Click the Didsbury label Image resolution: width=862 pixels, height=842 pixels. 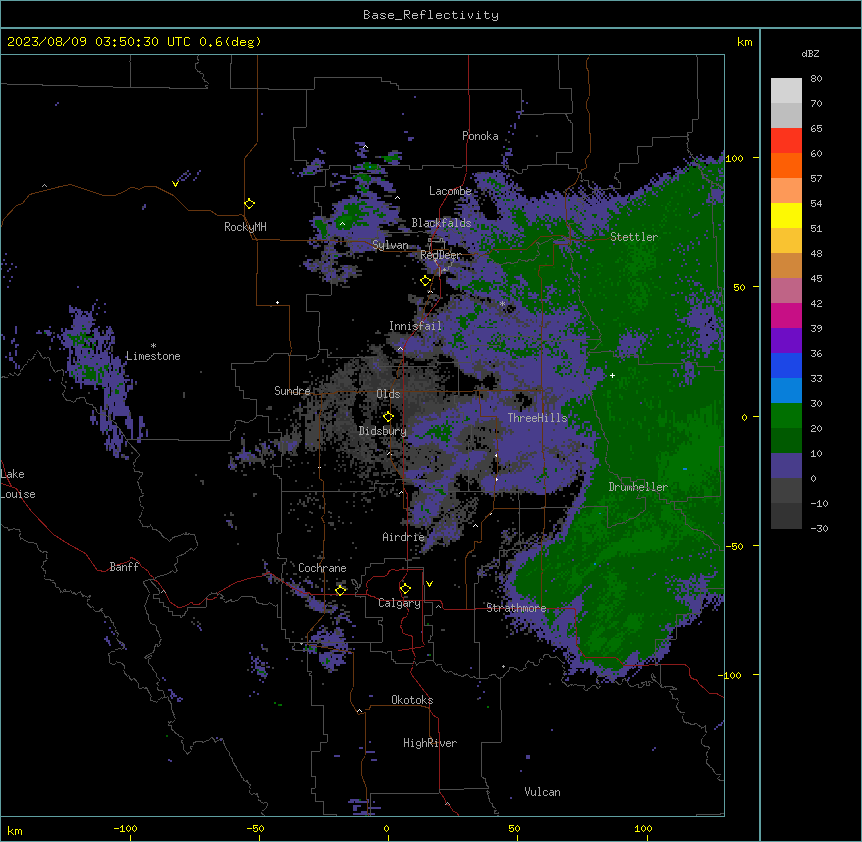383,431
